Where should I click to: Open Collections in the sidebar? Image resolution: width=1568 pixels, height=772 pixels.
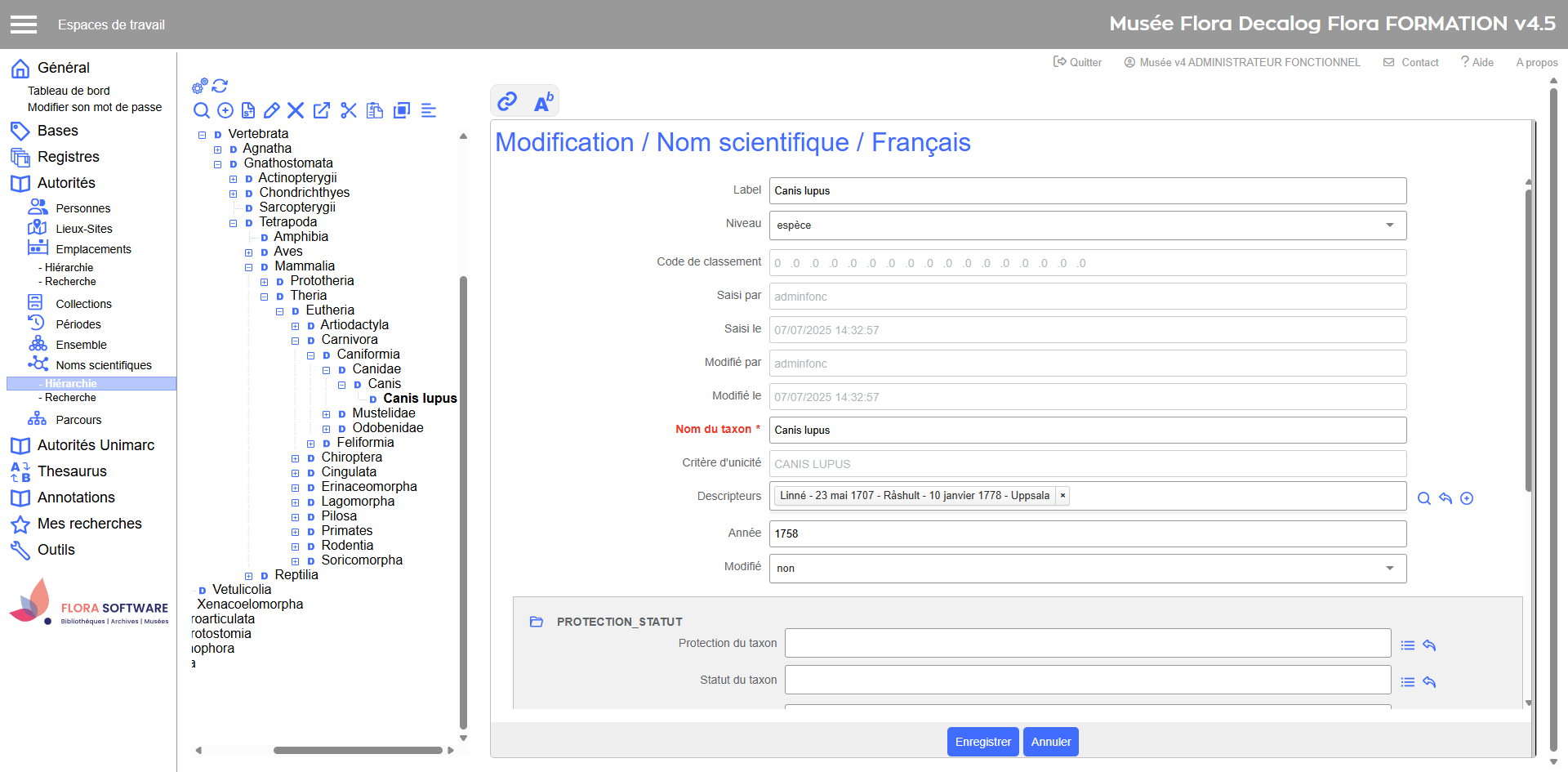click(83, 304)
